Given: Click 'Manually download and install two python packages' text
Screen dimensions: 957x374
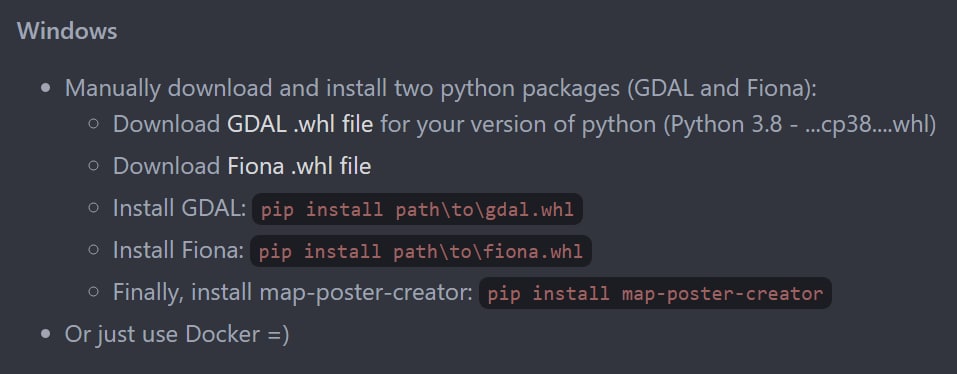Looking at the screenshot, I should coord(343,89).
